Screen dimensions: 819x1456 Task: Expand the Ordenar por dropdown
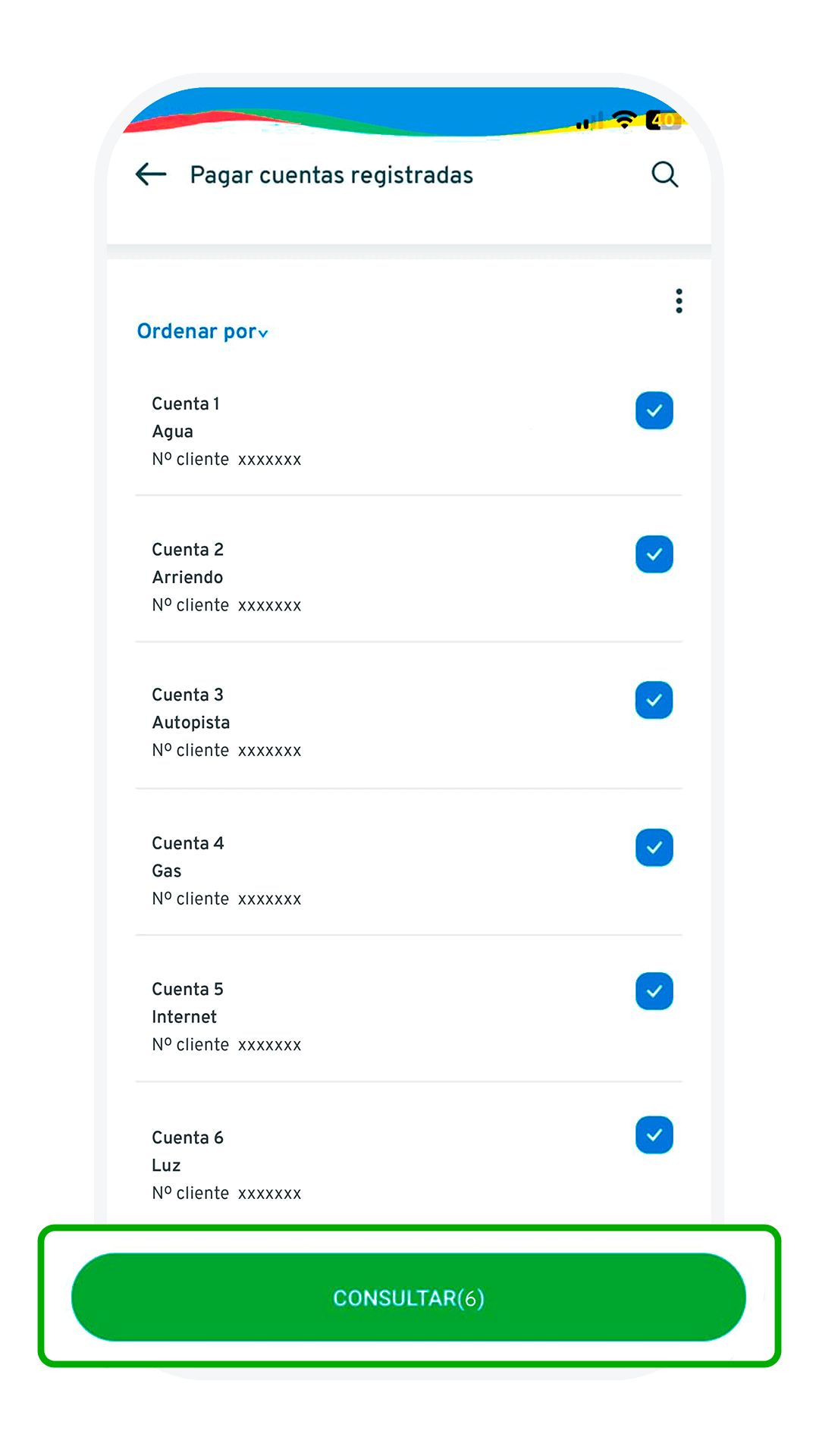(202, 331)
